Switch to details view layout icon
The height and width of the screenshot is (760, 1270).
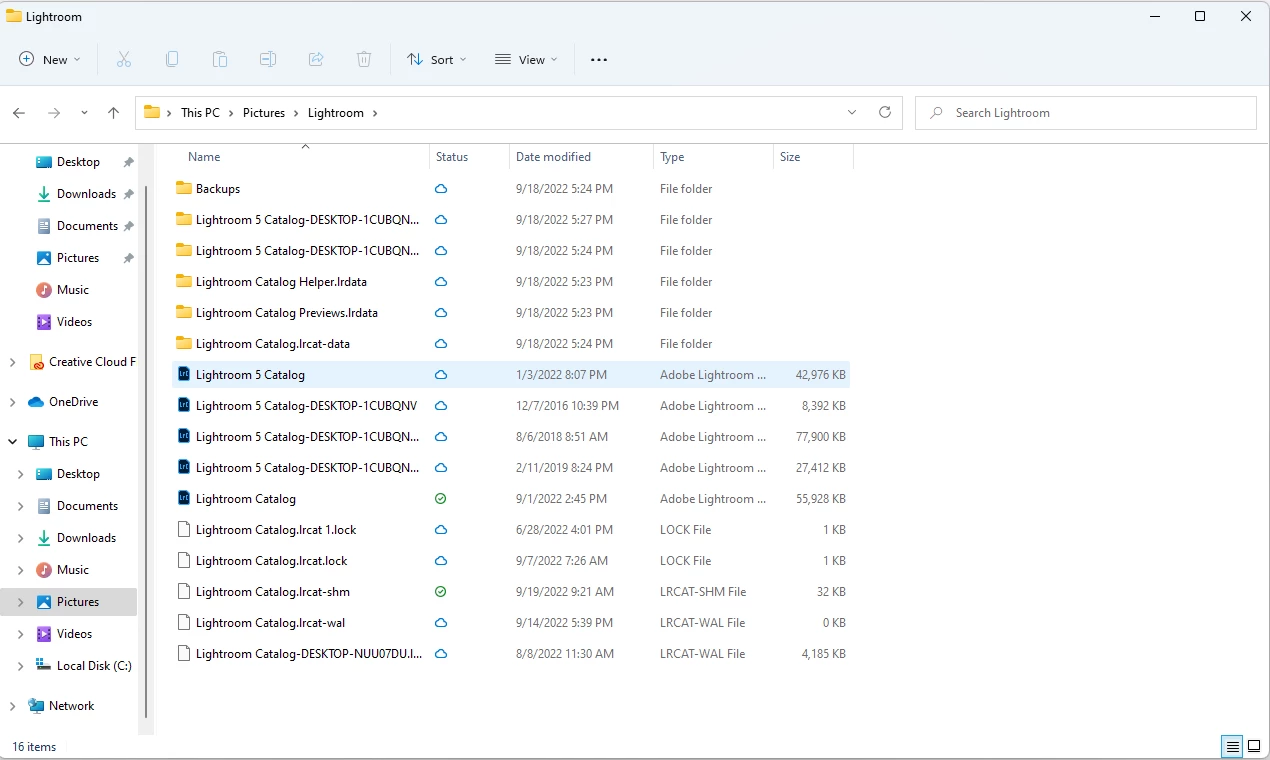pyautogui.click(x=1233, y=747)
